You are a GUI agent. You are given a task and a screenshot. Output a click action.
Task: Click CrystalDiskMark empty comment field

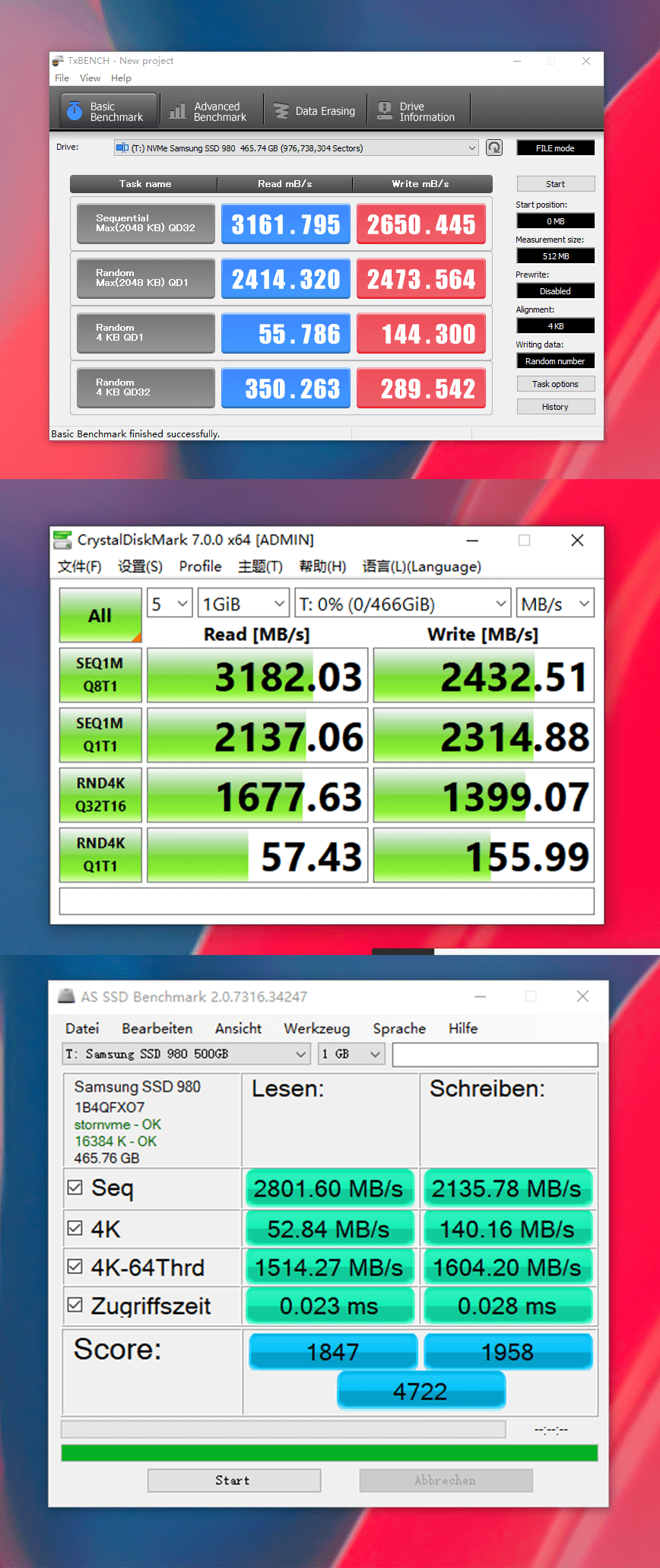[327, 901]
